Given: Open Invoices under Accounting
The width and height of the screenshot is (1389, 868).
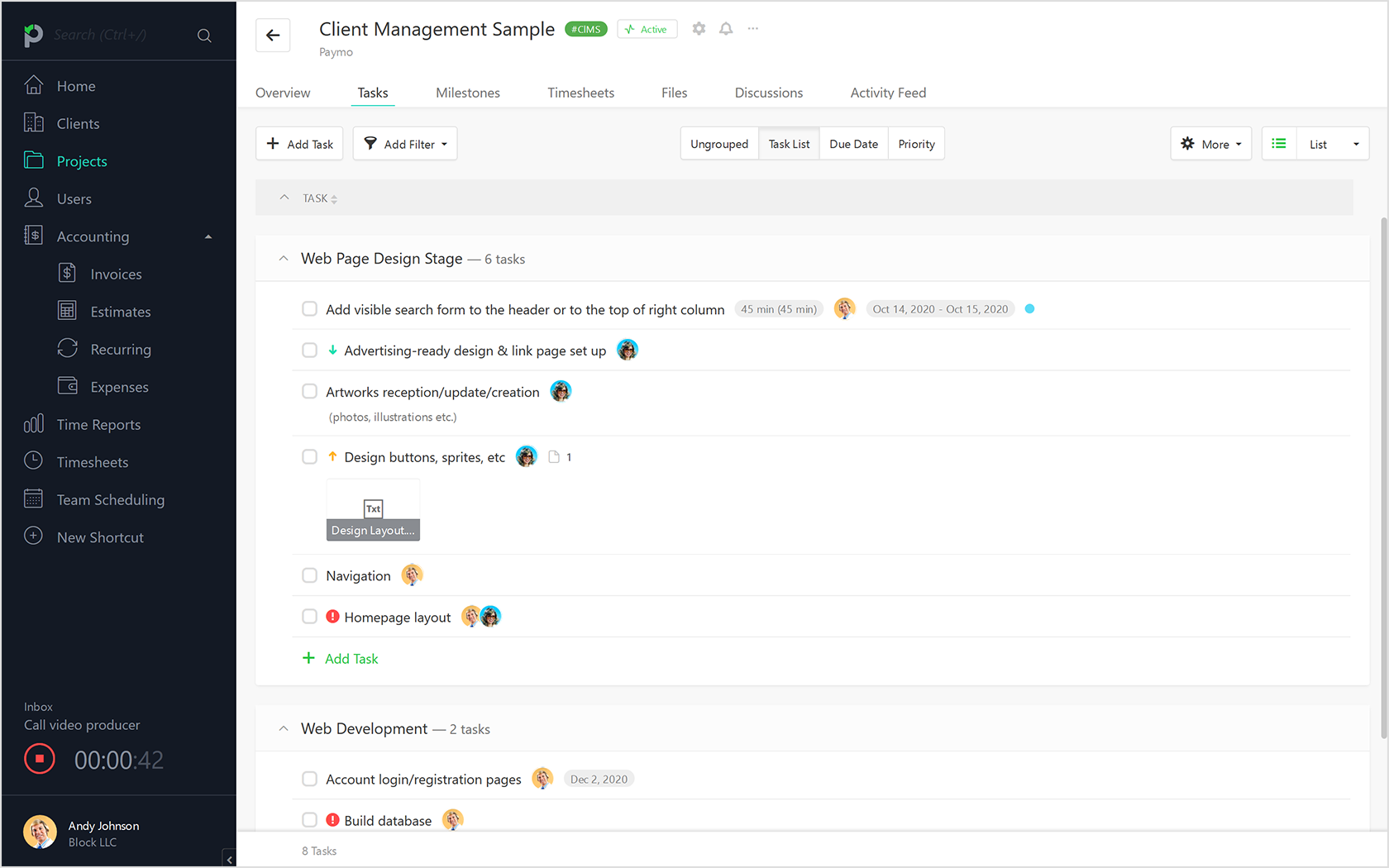Looking at the screenshot, I should pos(116,274).
